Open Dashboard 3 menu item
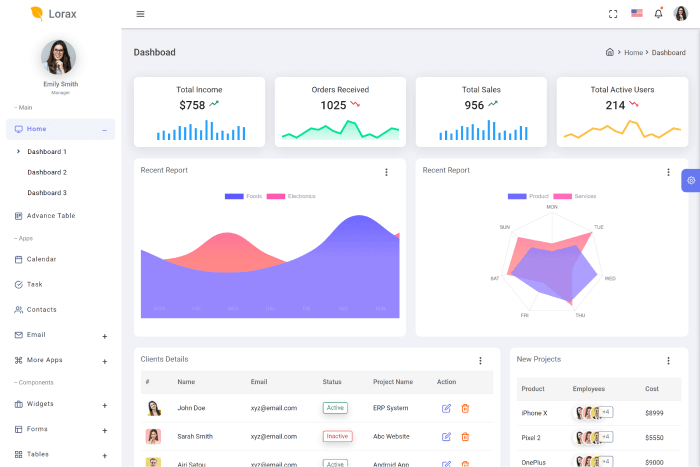 coord(47,193)
